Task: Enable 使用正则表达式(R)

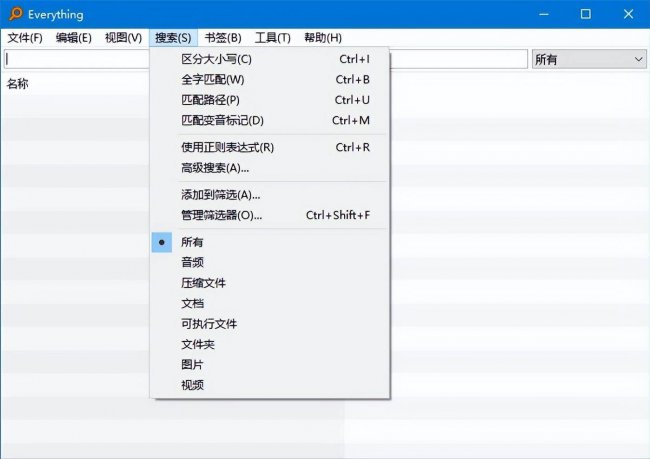Action: click(269, 147)
